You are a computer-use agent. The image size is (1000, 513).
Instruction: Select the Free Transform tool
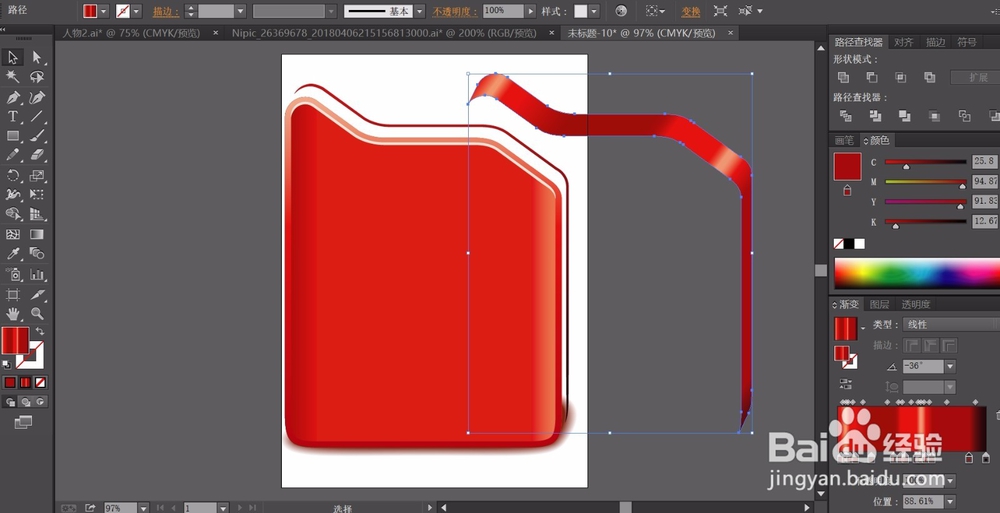[x=37, y=195]
